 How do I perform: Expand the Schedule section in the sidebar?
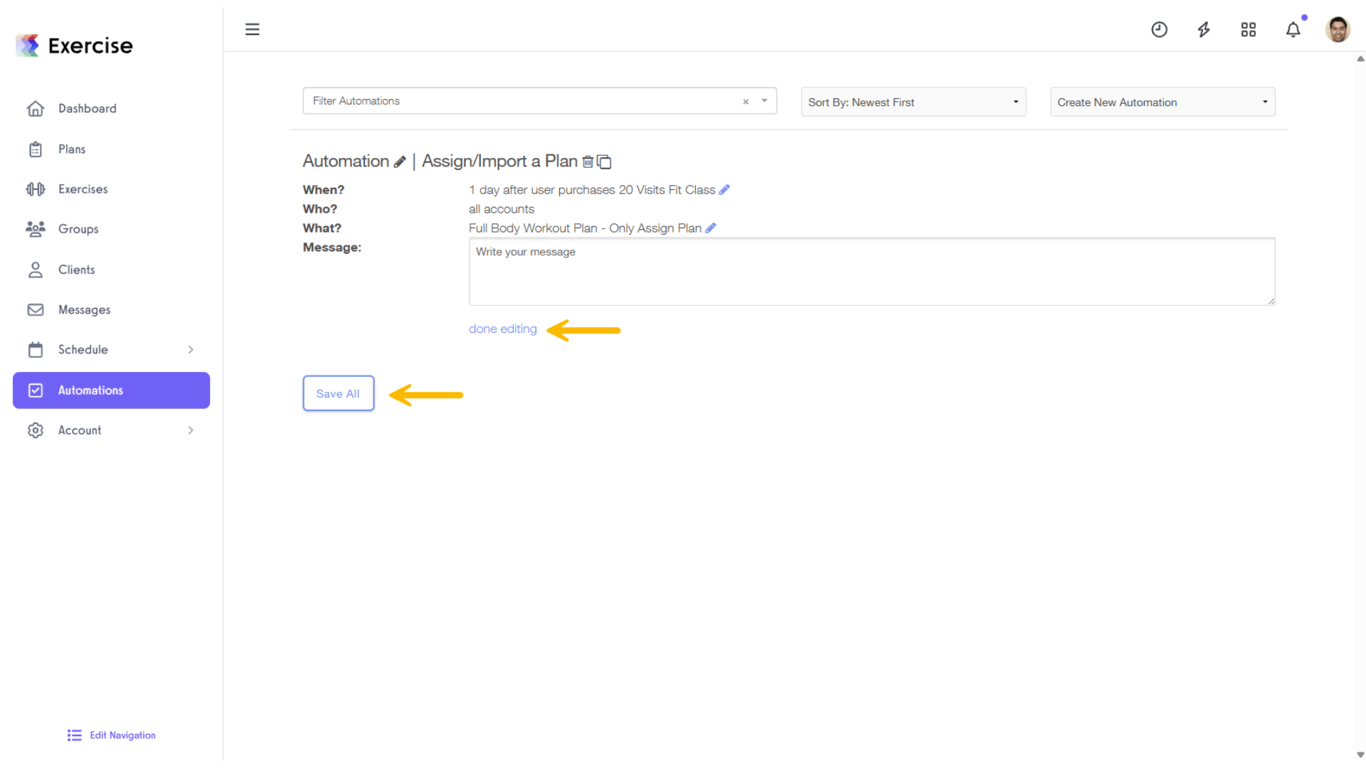[110, 349]
